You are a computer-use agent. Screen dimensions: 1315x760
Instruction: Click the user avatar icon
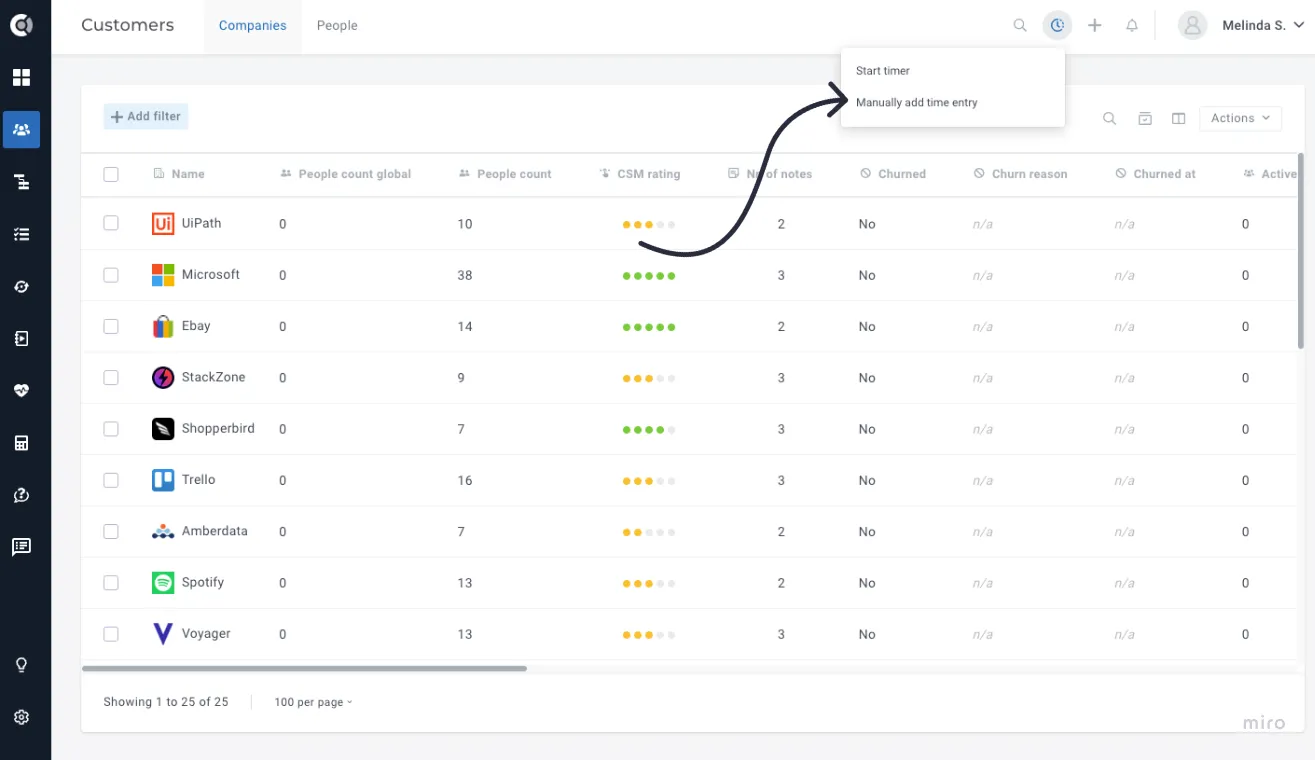1192,26
